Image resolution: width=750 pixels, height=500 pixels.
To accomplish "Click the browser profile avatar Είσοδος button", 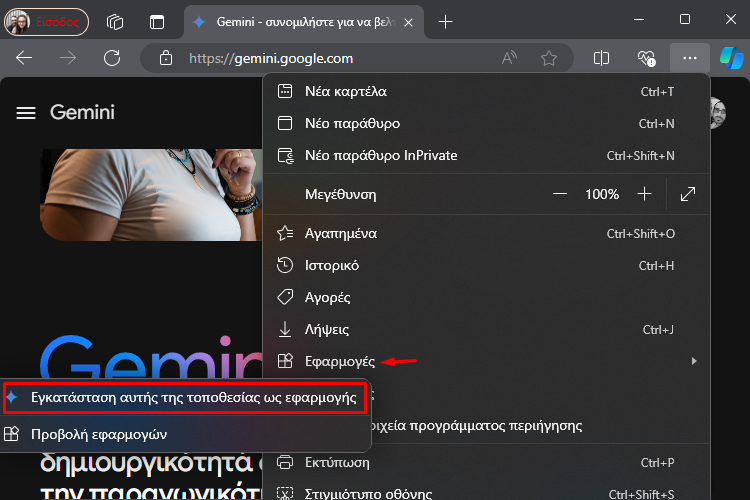I will tap(46, 22).
